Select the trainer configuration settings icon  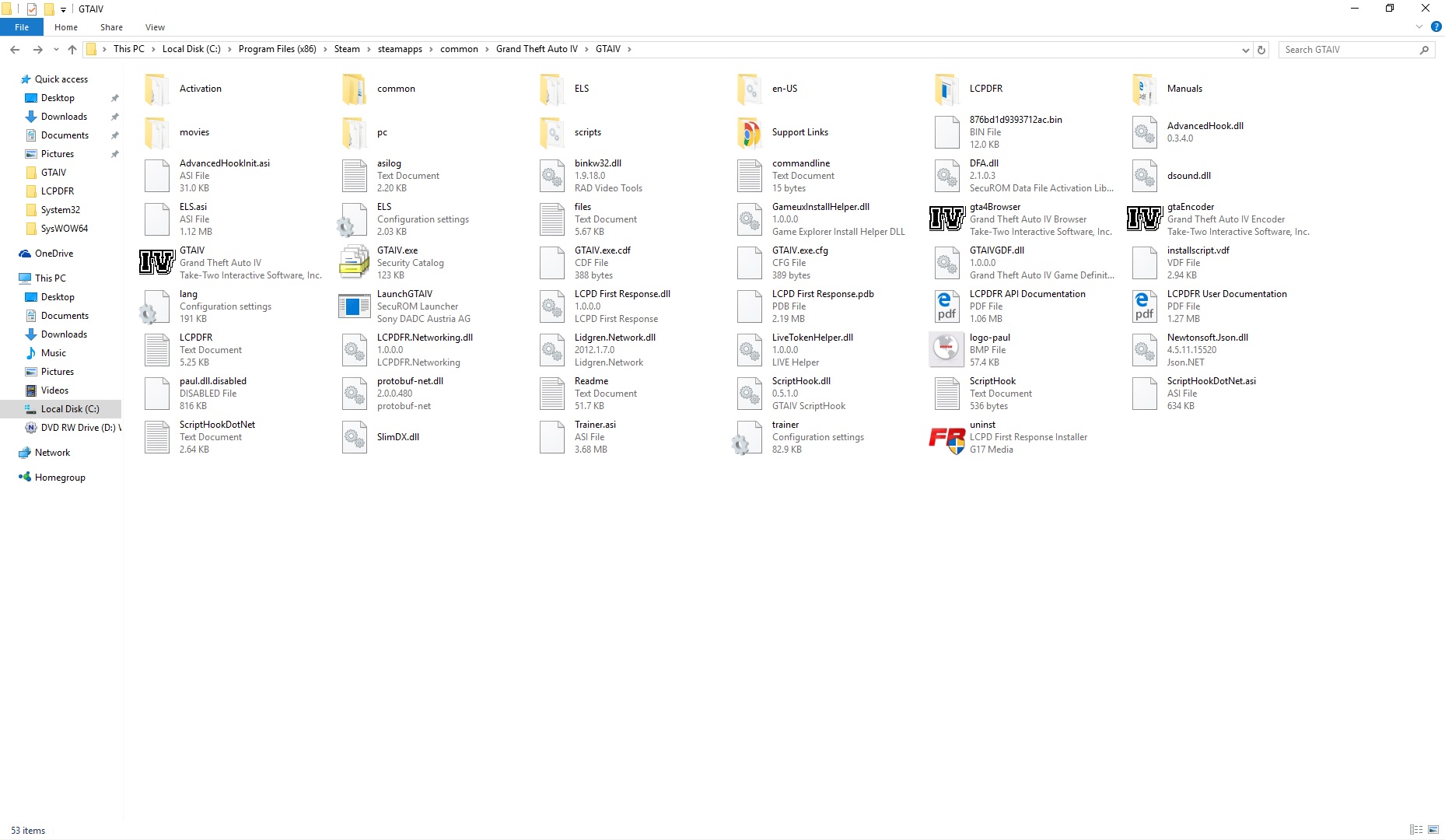747,437
